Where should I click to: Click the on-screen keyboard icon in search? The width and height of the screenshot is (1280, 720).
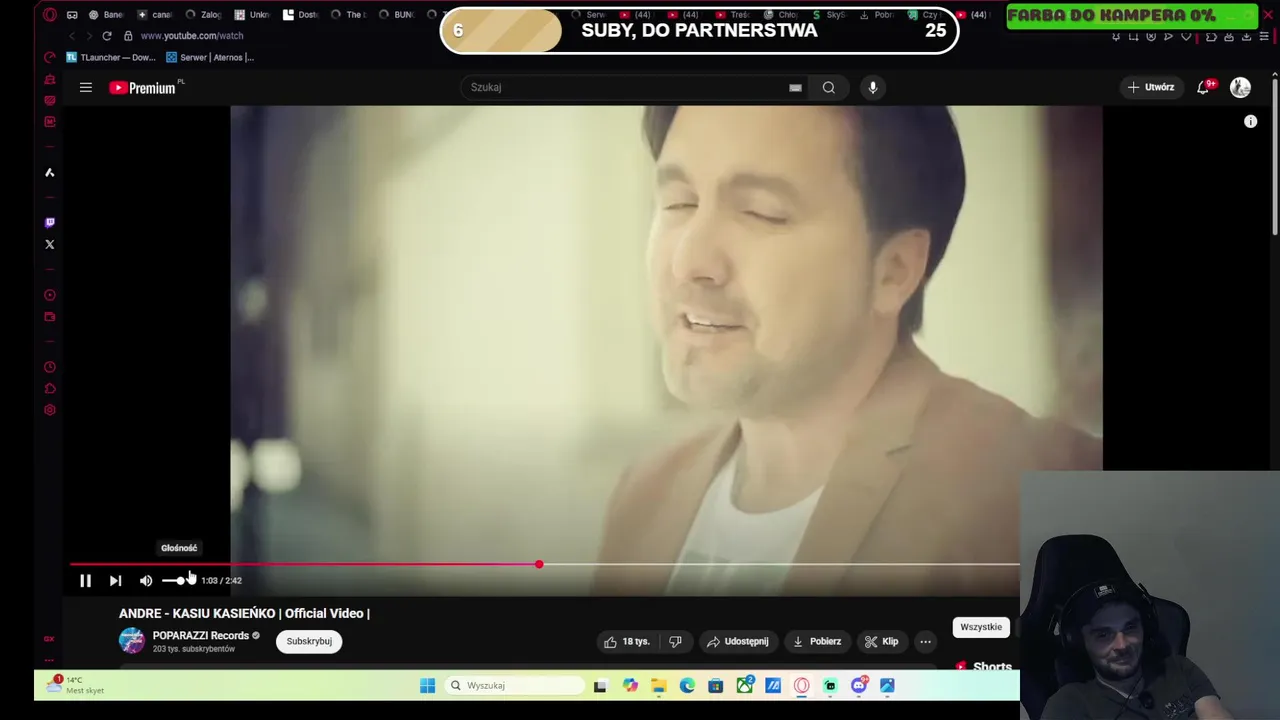click(795, 88)
